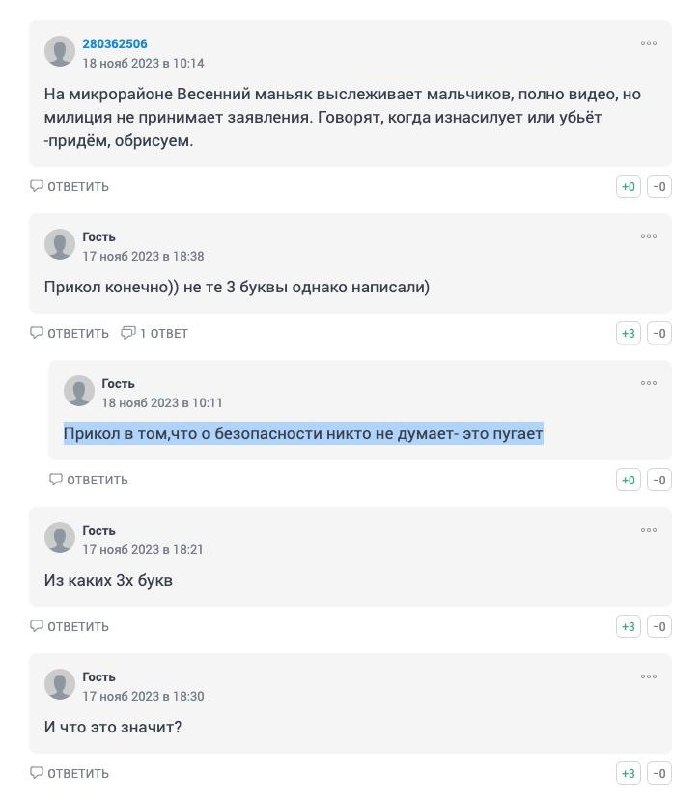Downvote the 'Из каких 3х букв' comment
The height and width of the screenshot is (800, 700).
tap(659, 627)
